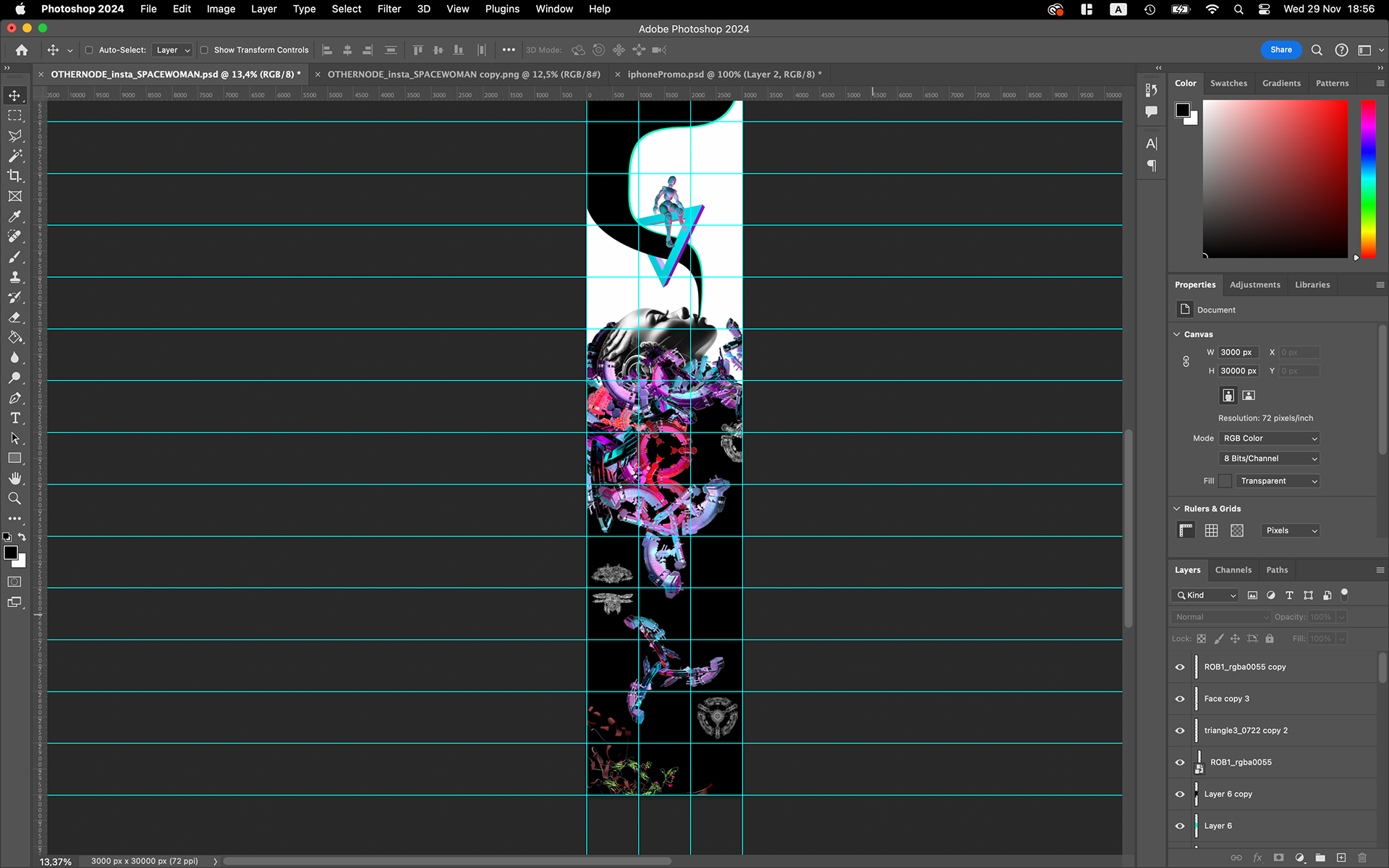The width and height of the screenshot is (1389, 868).
Task: Click the Share button
Action: pyautogui.click(x=1280, y=50)
